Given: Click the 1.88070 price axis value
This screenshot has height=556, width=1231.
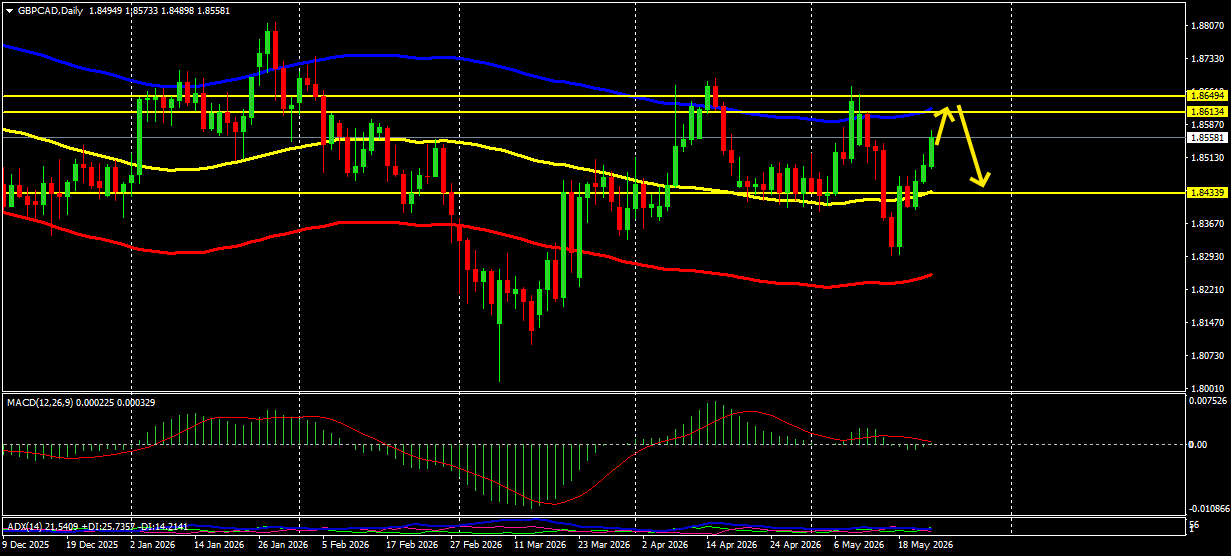Looking at the screenshot, I should (1209, 27).
